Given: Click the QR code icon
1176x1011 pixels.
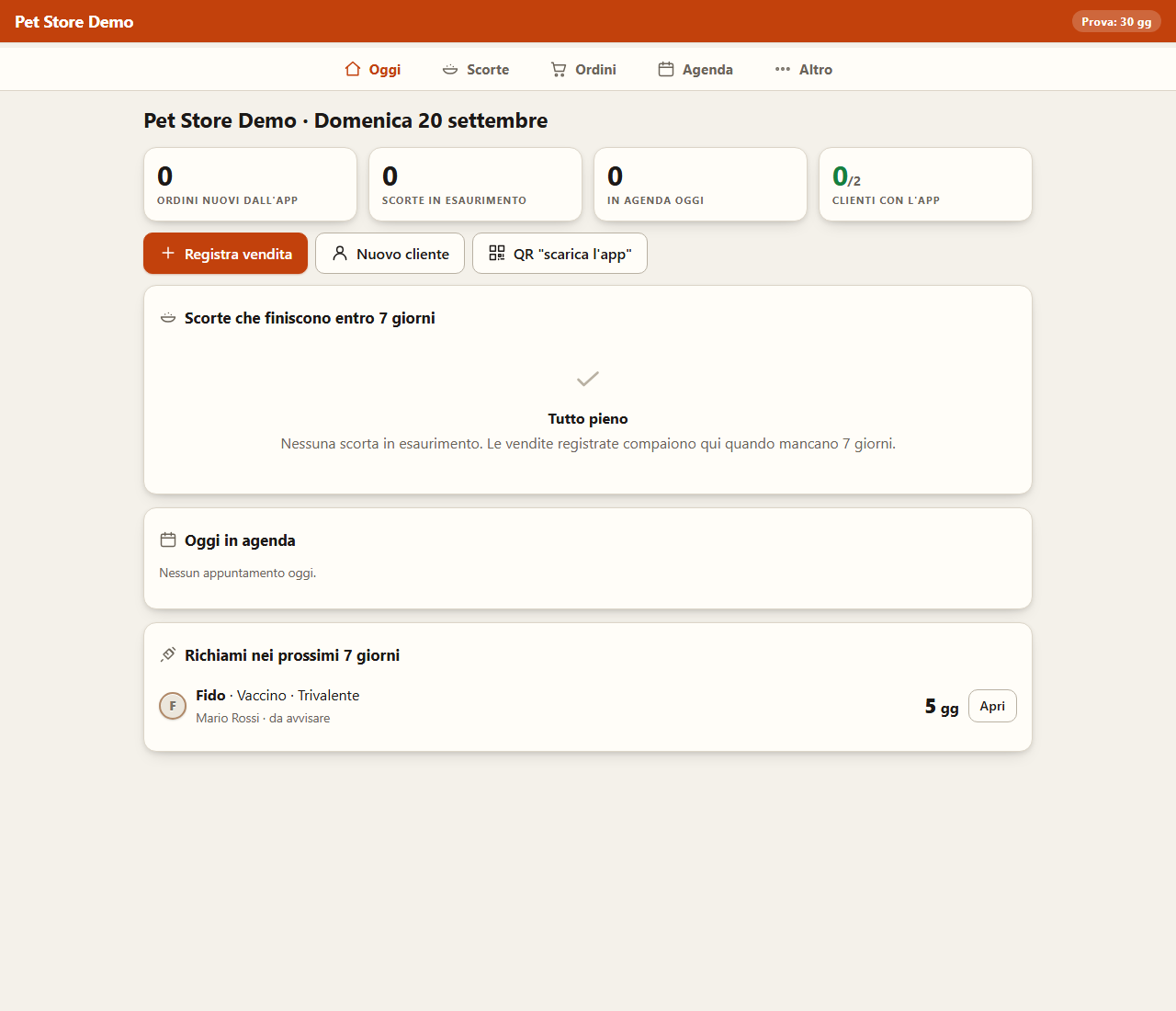Looking at the screenshot, I should point(497,253).
